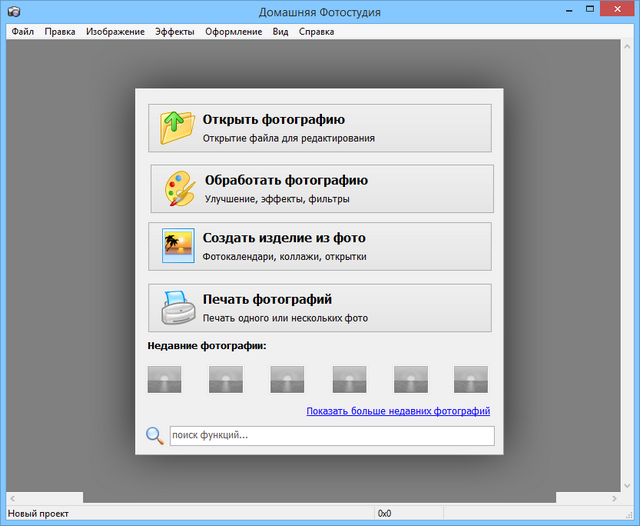
Task: Open the Справка menu
Action: 317,32
